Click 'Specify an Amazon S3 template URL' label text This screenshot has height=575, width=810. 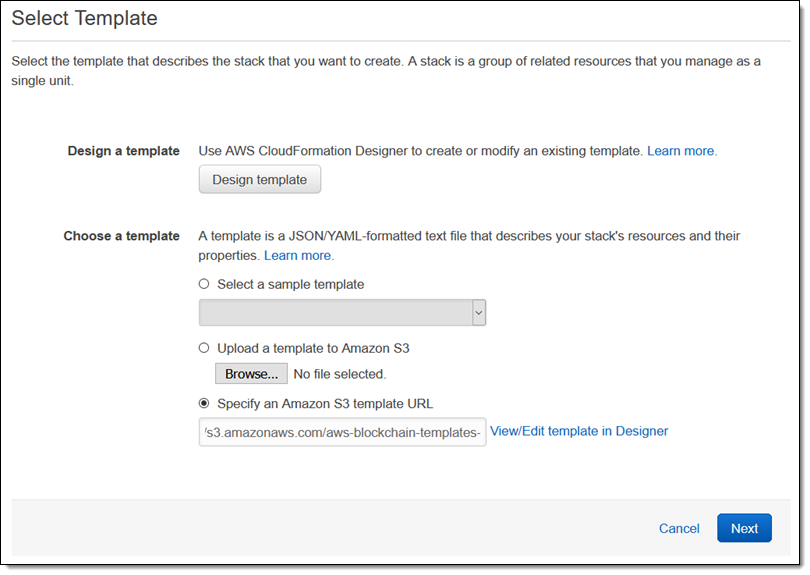pyautogui.click(x=325, y=404)
